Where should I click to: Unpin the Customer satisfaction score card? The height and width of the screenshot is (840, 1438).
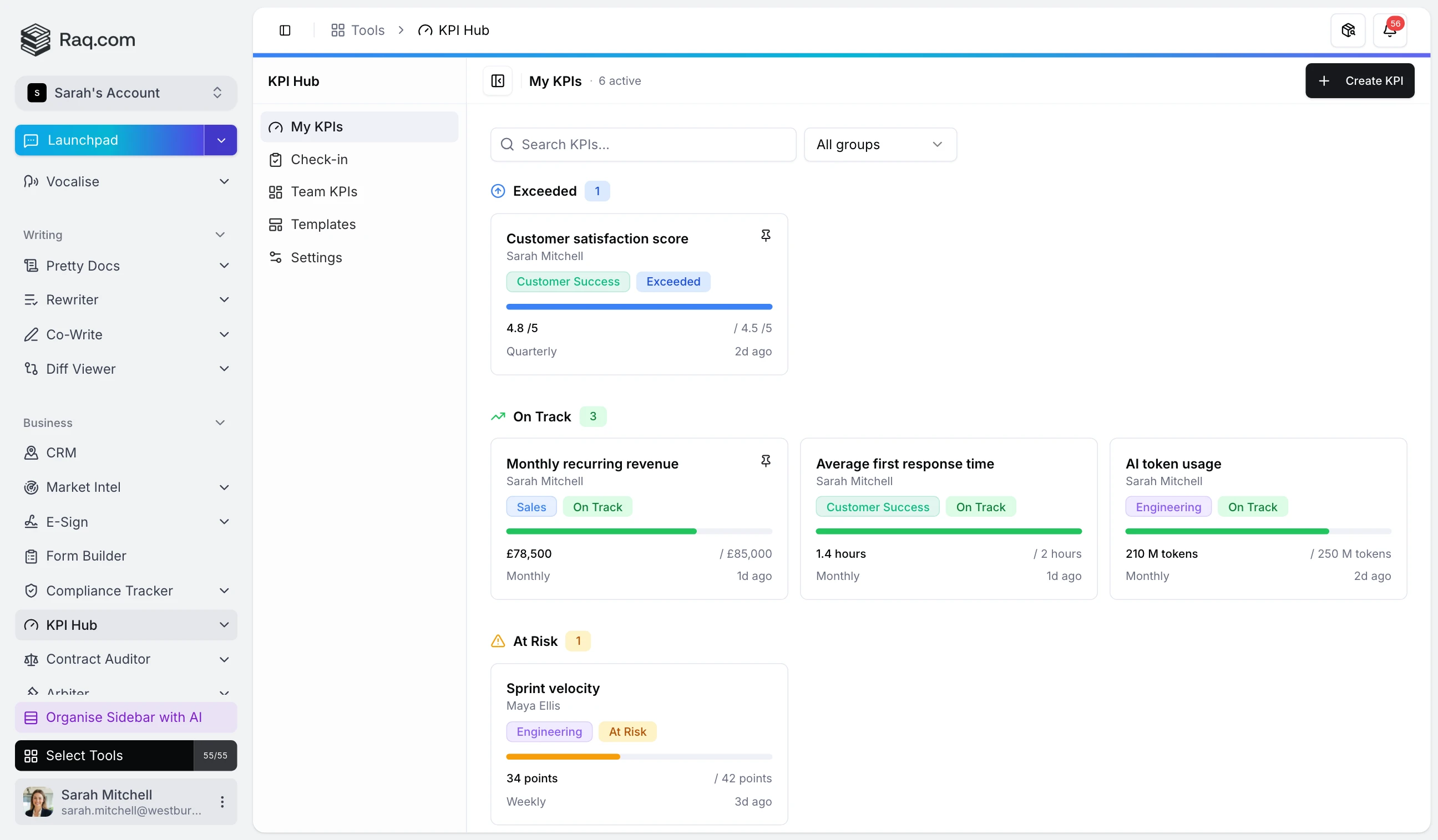click(x=766, y=235)
